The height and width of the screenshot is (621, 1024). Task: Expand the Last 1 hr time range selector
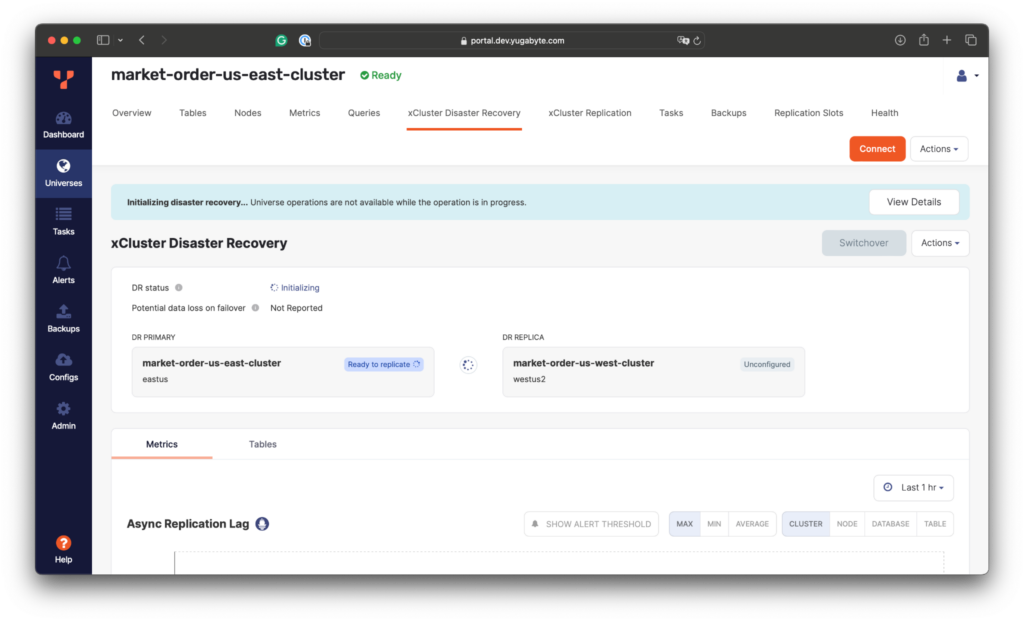tap(913, 487)
